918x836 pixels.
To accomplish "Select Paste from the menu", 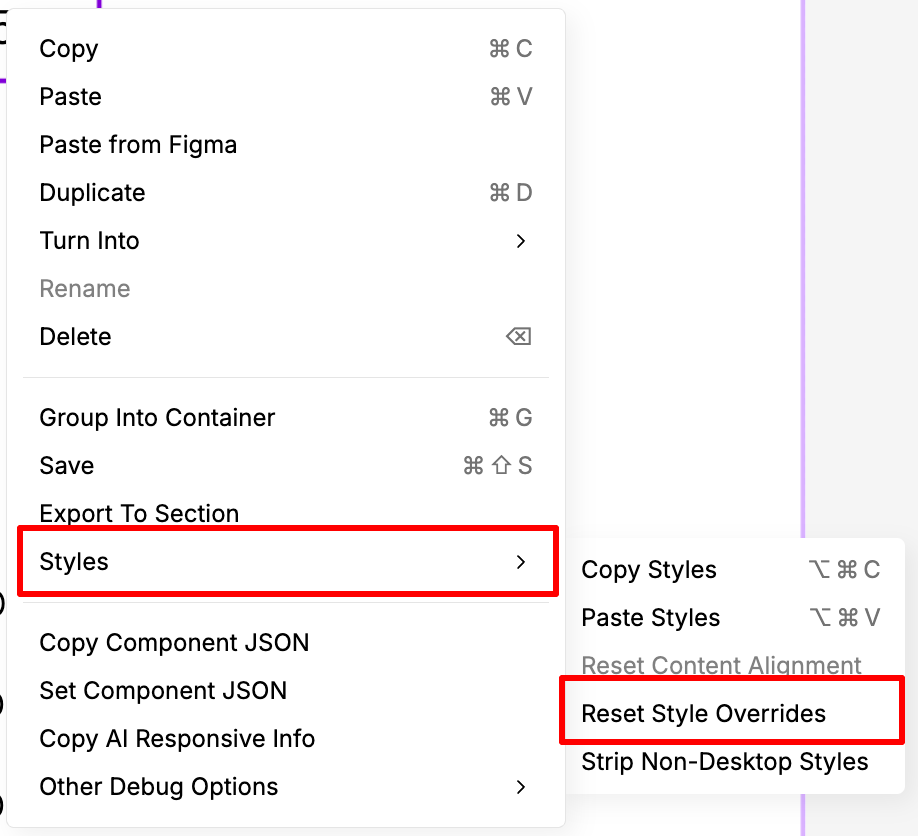I will click(71, 97).
